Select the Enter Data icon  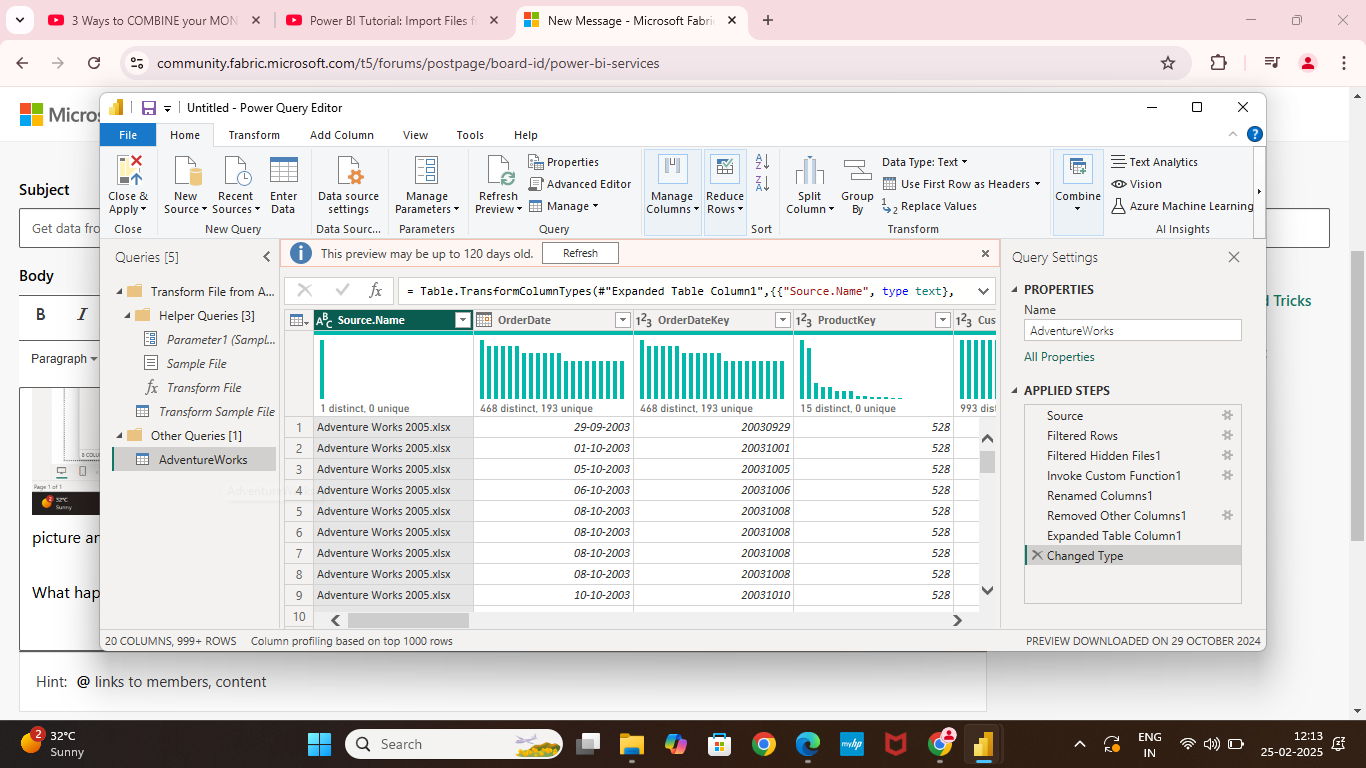pos(284,170)
